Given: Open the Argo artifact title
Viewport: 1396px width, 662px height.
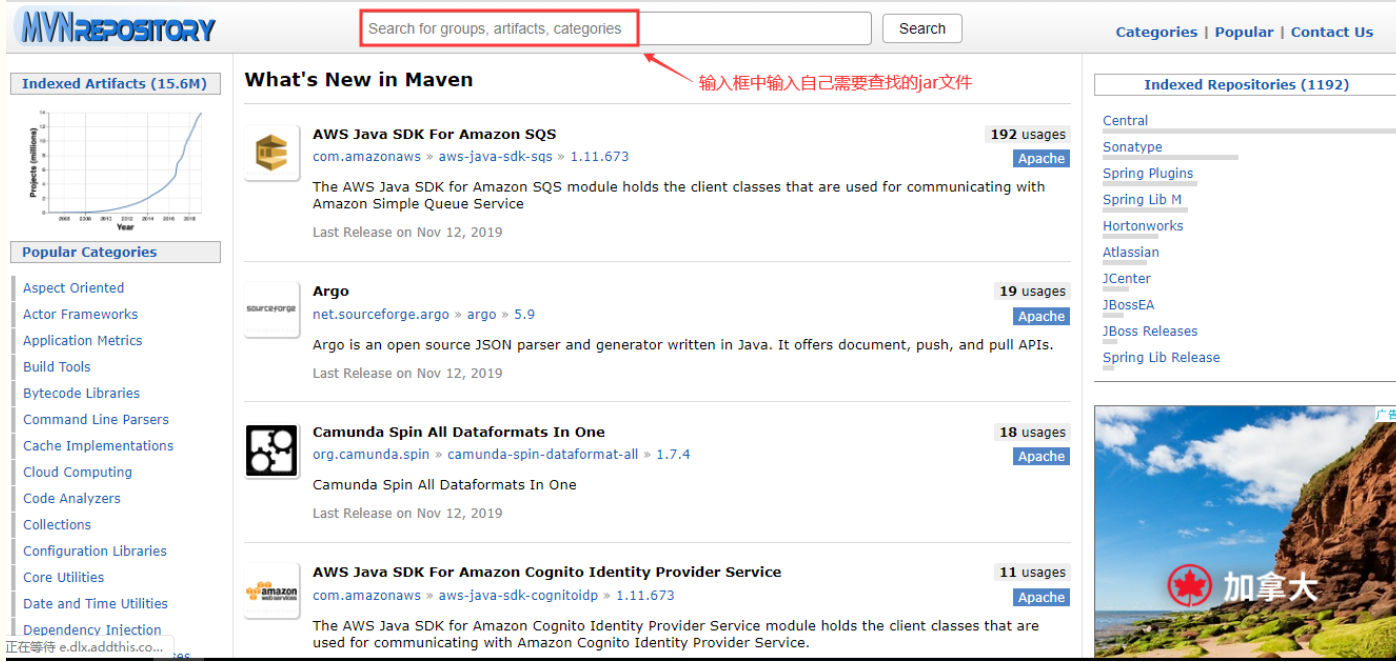Looking at the screenshot, I should 331,291.
